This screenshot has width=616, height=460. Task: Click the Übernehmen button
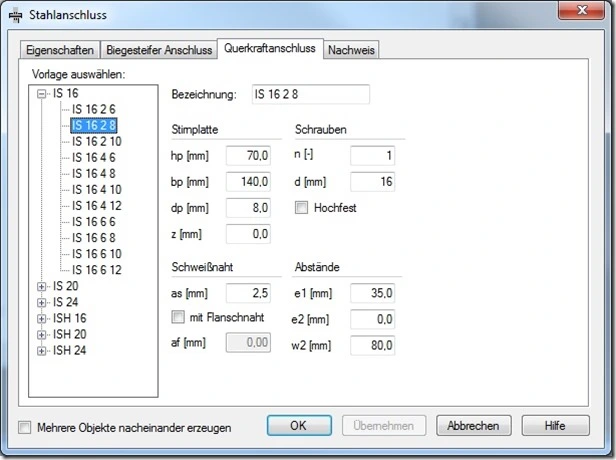(384, 426)
